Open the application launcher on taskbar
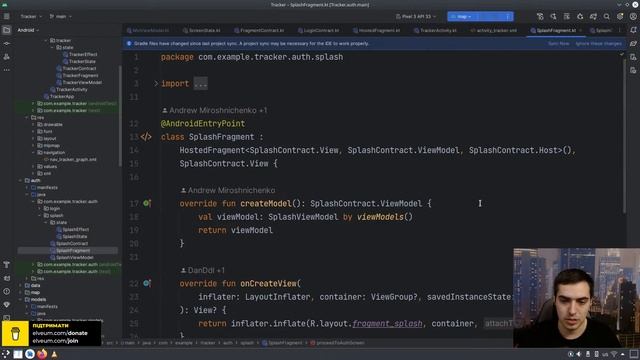 click(x=5, y=354)
